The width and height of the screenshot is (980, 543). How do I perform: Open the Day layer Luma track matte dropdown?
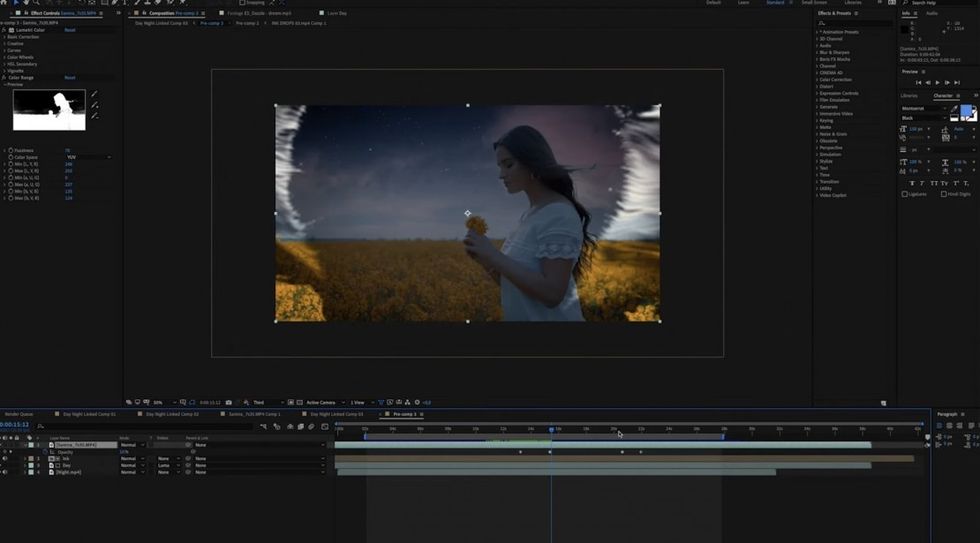(167, 466)
